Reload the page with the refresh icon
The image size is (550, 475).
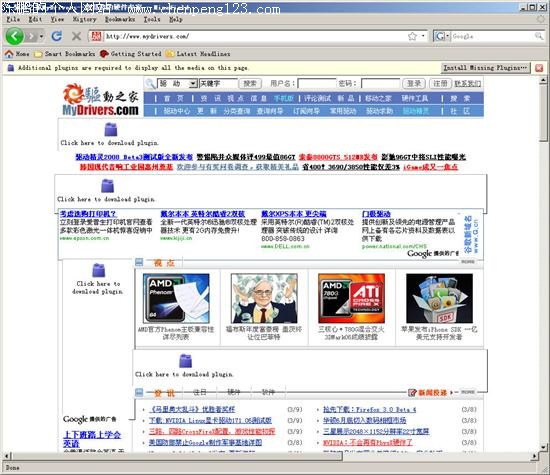click(x=56, y=36)
